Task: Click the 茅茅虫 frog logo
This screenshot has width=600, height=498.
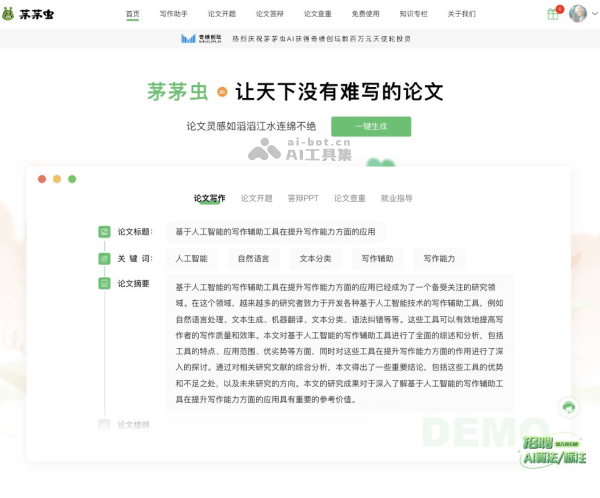Action: tap(9, 14)
